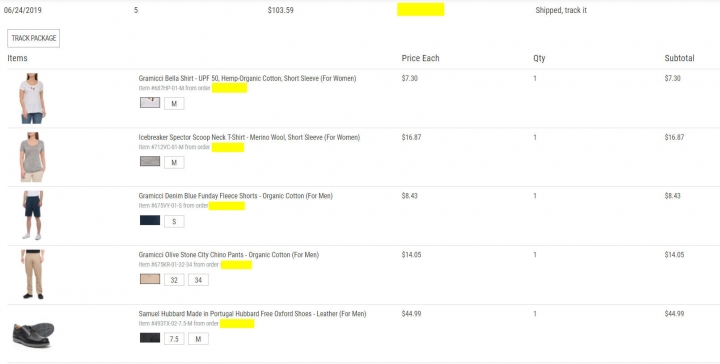720x364 pixels.
Task: Select the gray heather swatch for Icebreaker shirt
Action: pos(150,161)
